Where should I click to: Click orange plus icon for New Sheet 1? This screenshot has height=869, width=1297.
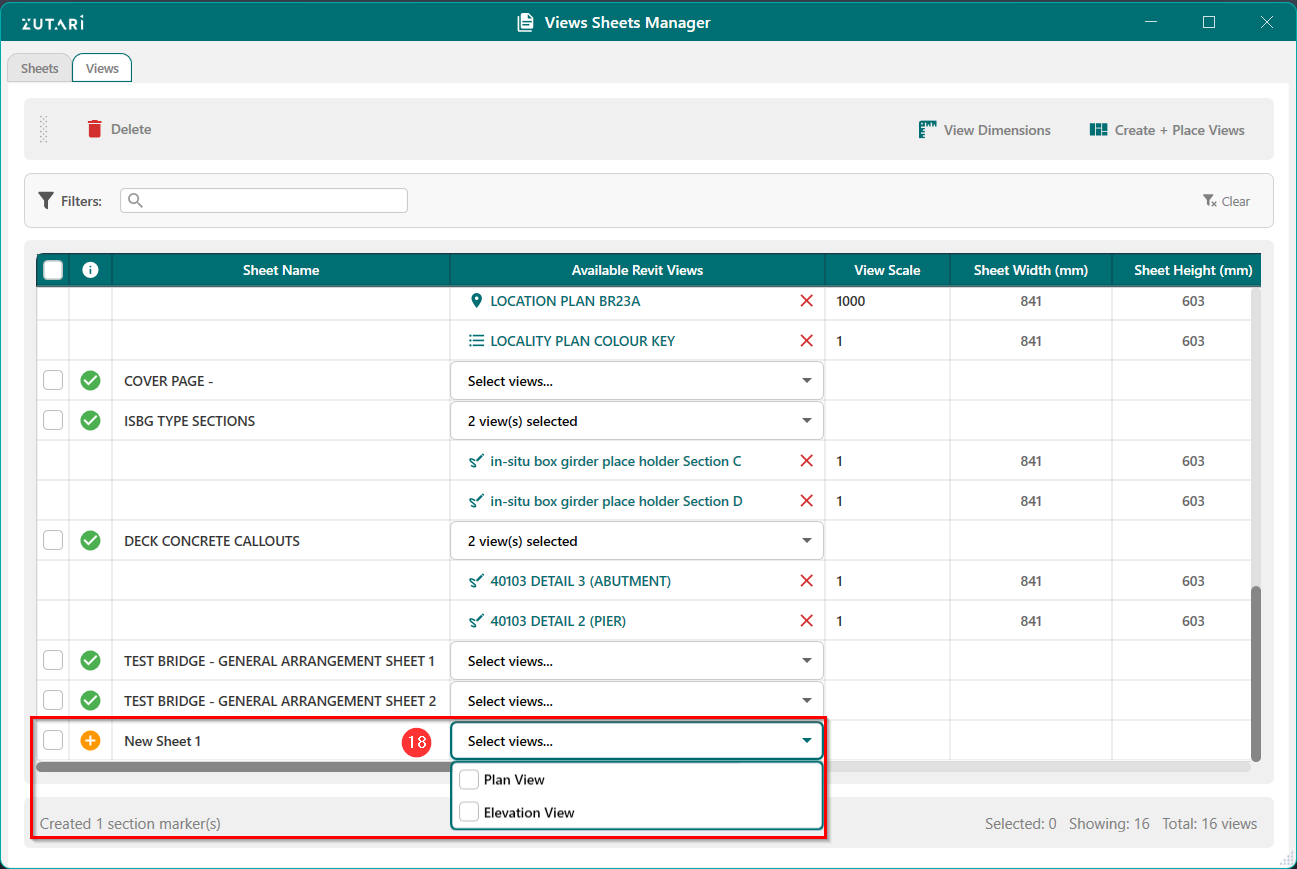(x=90, y=741)
